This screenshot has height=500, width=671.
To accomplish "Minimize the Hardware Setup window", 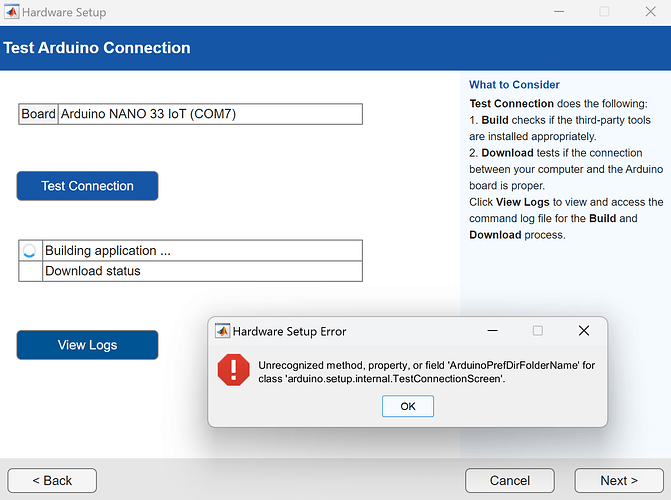I will click(x=557, y=12).
